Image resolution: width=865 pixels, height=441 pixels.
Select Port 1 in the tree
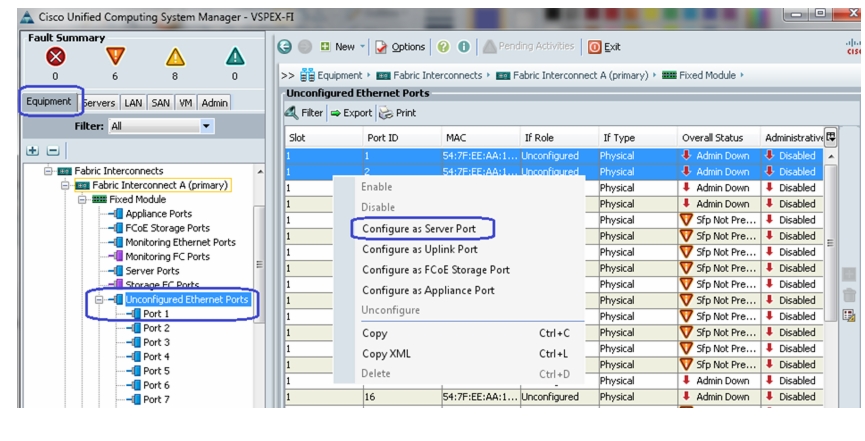(x=156, y=314)
